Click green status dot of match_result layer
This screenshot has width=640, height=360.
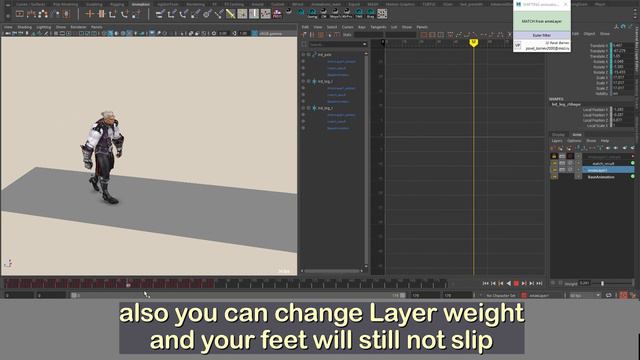click(x=633, y=163)
